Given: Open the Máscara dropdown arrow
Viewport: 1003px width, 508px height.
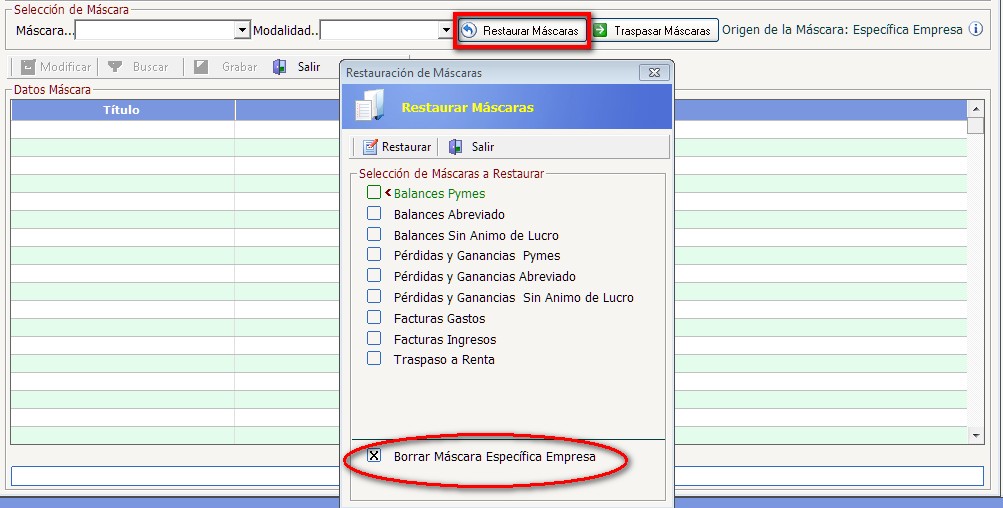Looking at the screenshot, I should 242,30.
